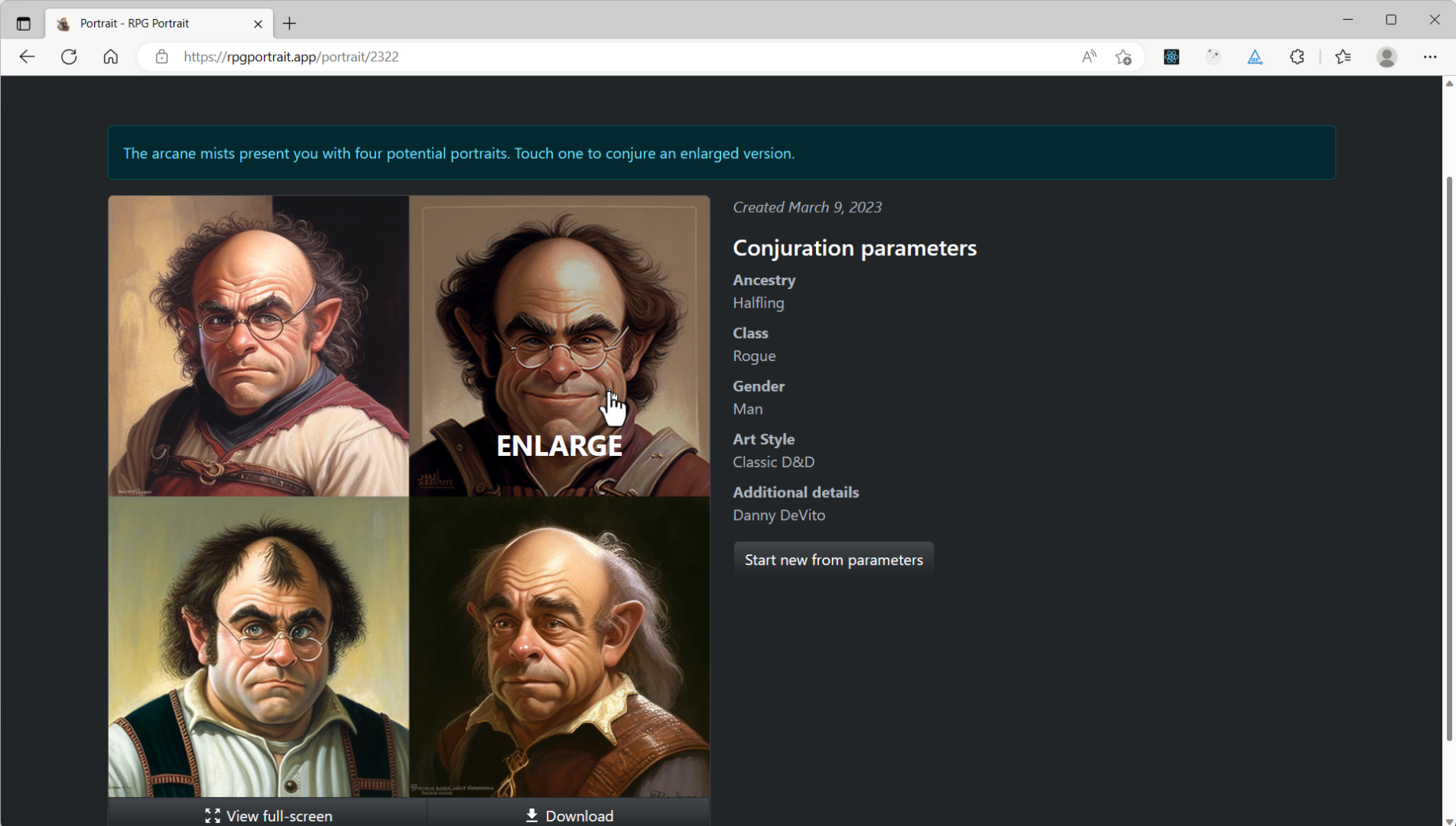Click the address bar URL field
The image size is (1456, 826).
click(x=612, y=57)
